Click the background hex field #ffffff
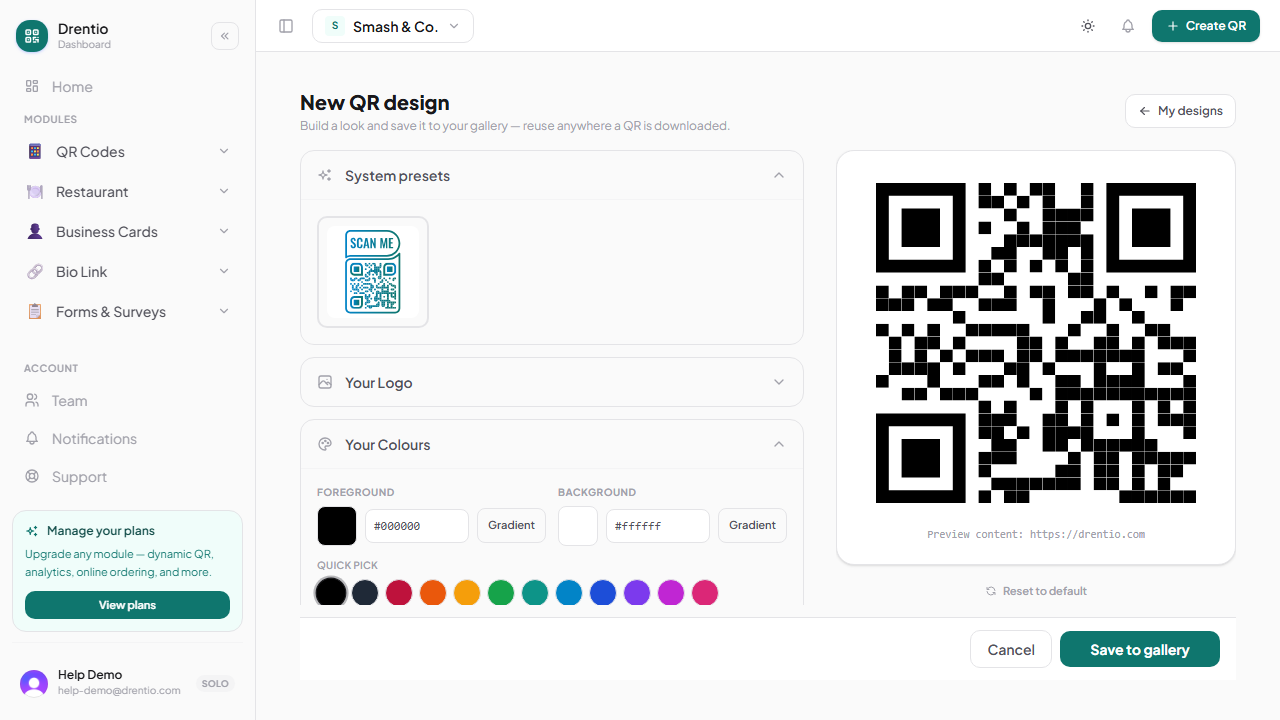 (x=658, y=526)
